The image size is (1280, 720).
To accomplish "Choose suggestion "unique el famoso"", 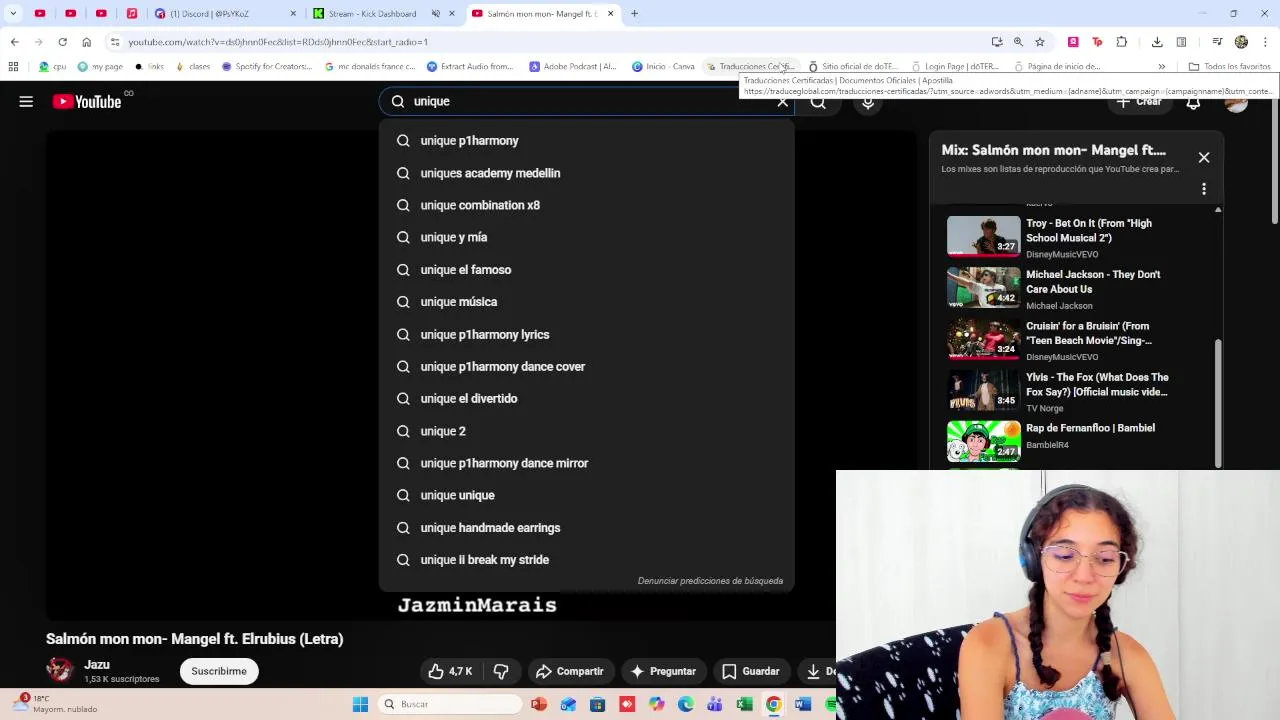I will (587, 270).
